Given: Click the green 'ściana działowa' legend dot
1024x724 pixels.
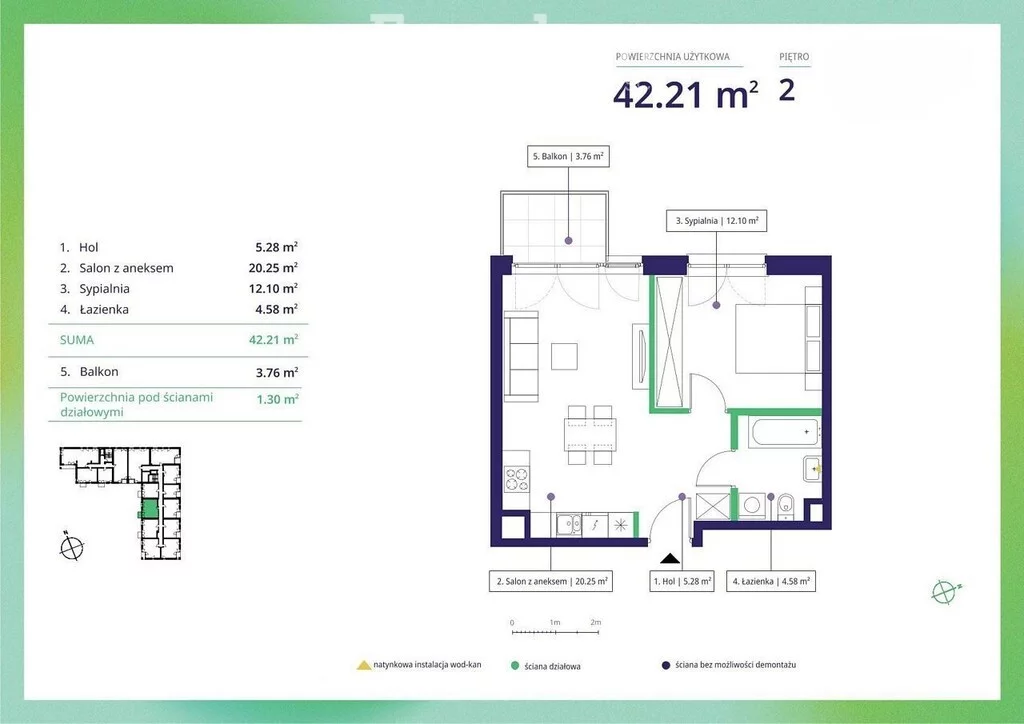Looking at the screenshot, I should pos(514,665).
